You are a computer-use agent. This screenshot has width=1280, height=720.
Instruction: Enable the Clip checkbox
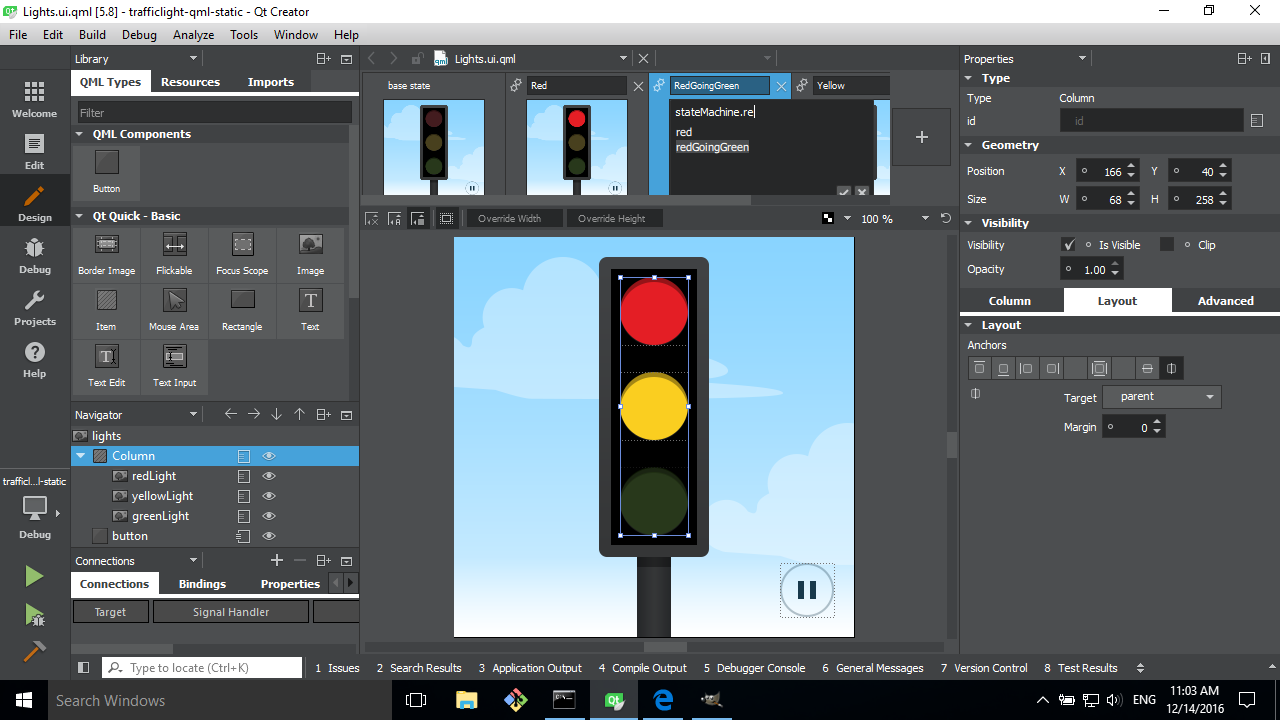[x=1167, y=244]
